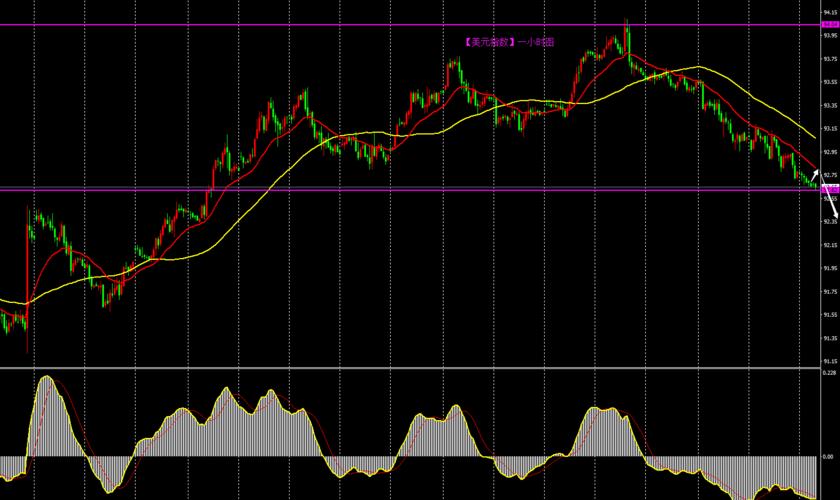Click the 0.228 indicator scale label
840x500 pixels.
829,373
